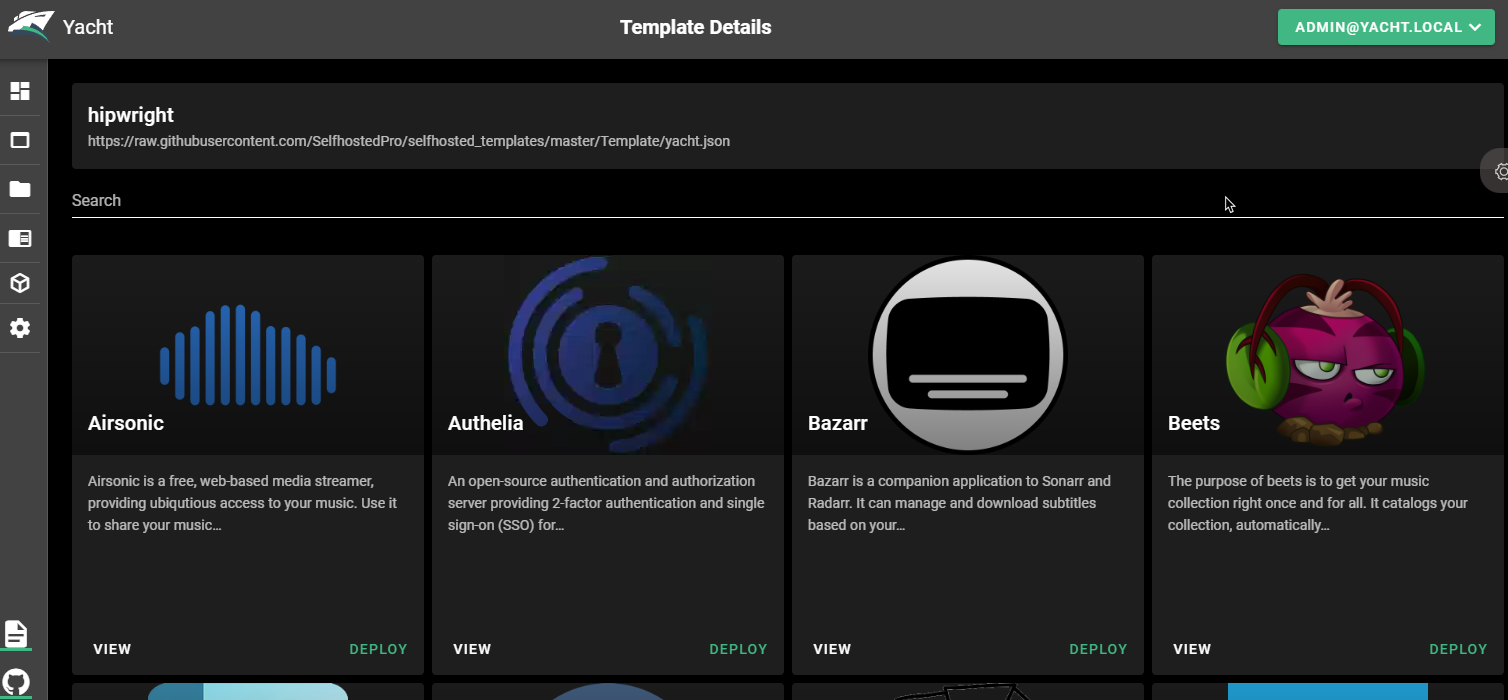Click the Bazarr description text
This screenshot has width=1508, height=700.
(959, 503)
